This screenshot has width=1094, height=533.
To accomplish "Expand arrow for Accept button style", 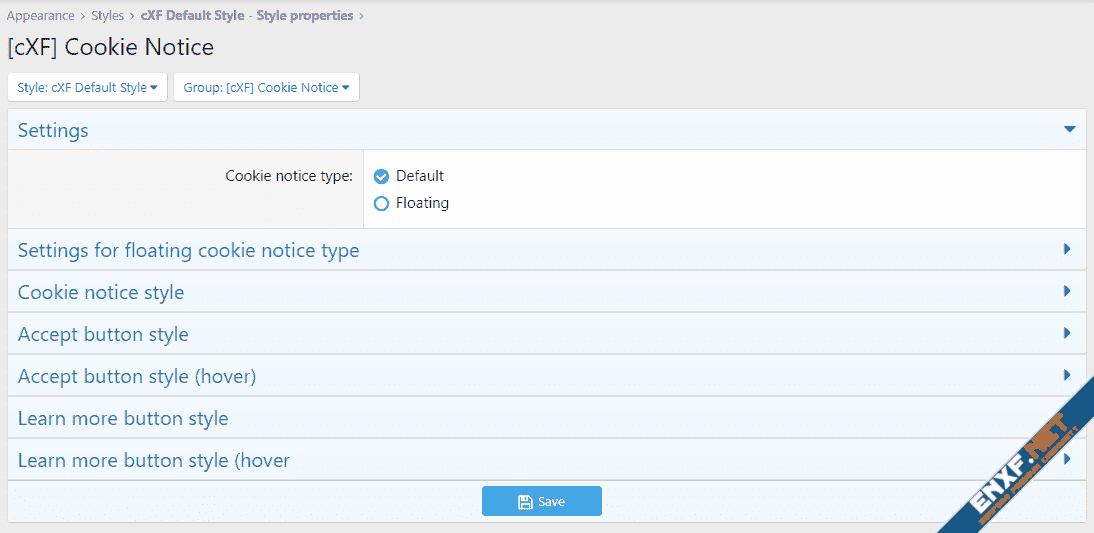I will coord(1067,333).
